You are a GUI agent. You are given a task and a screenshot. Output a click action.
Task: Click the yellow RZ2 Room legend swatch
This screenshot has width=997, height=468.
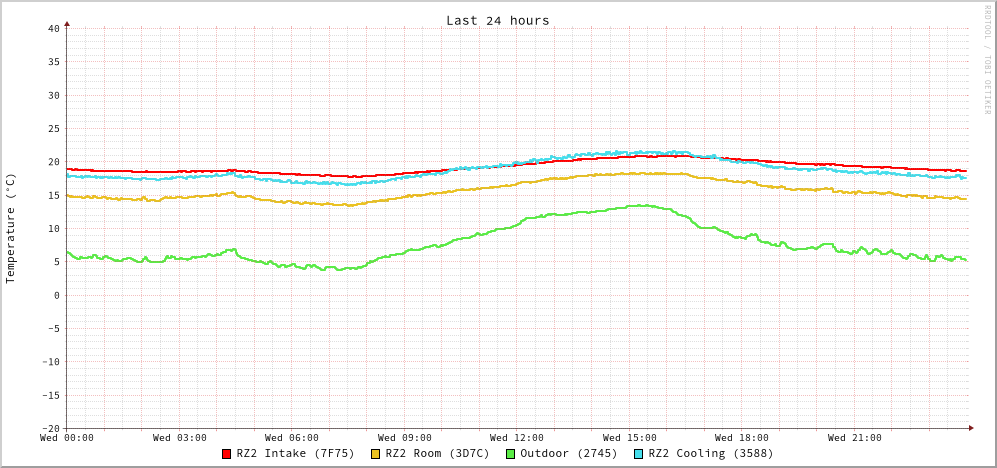point(376,454)
